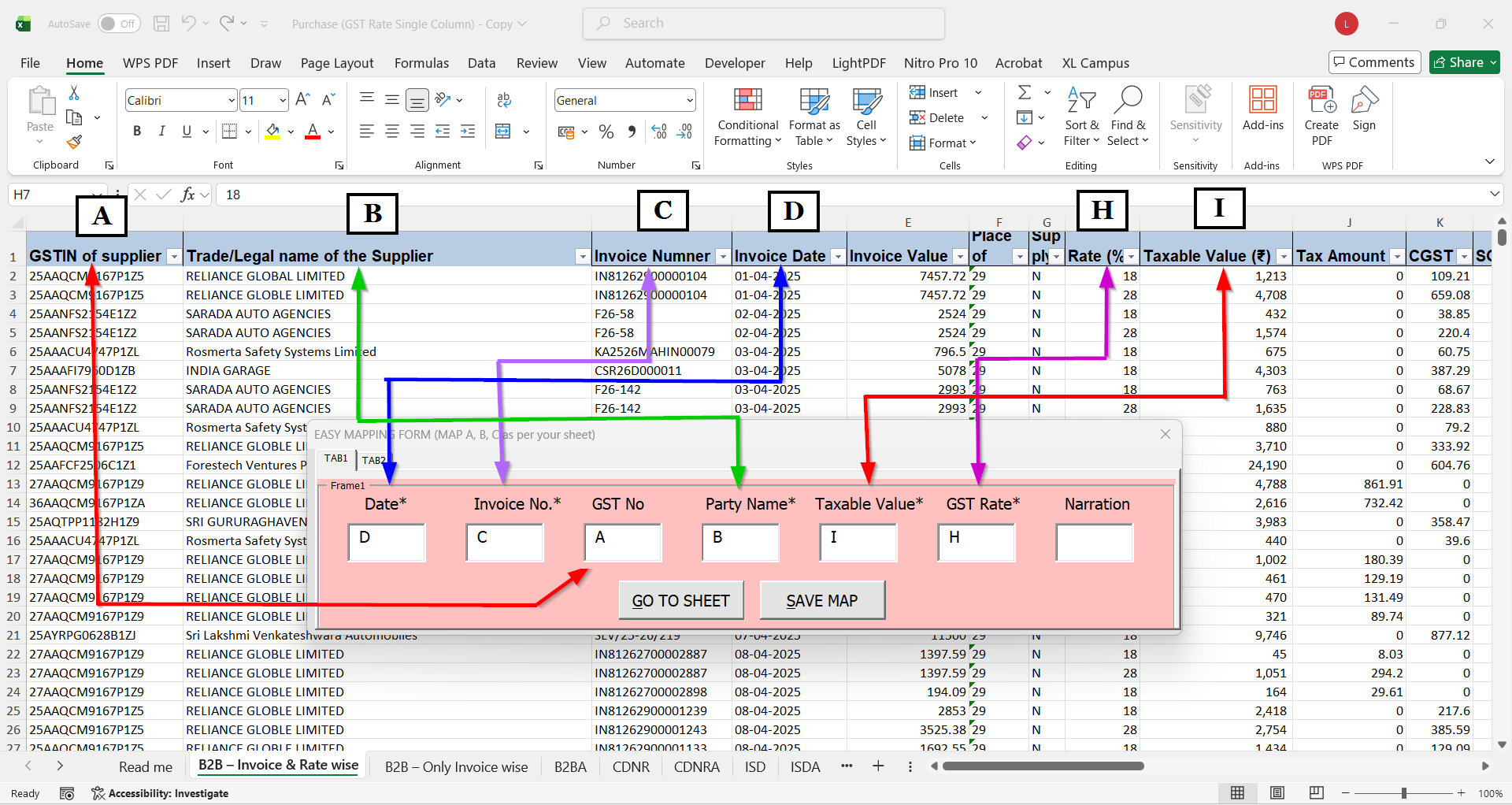Open GSTIN of supplier filter dropdown
This screenshot has width=1512, height=805.
pos(173,257)
